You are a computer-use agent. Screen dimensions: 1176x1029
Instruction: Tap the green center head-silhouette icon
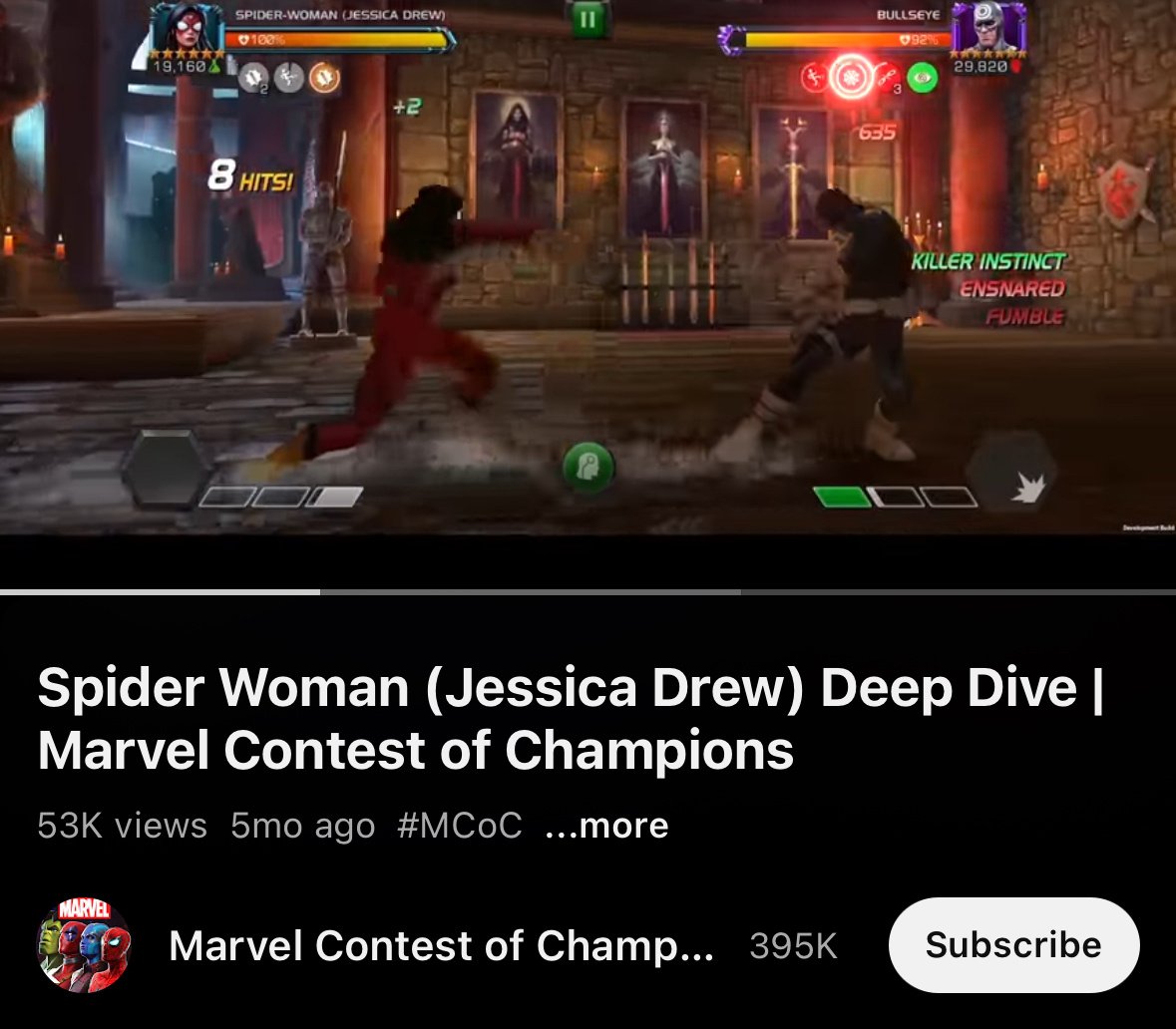coord(588,468)
